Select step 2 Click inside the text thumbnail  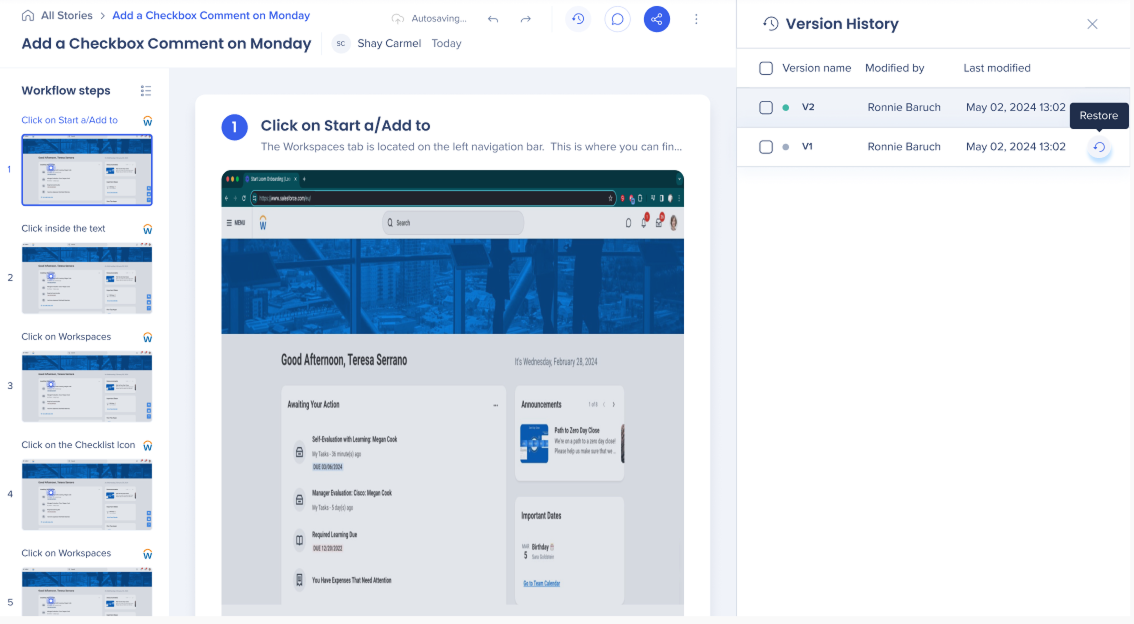pos(87,278)
